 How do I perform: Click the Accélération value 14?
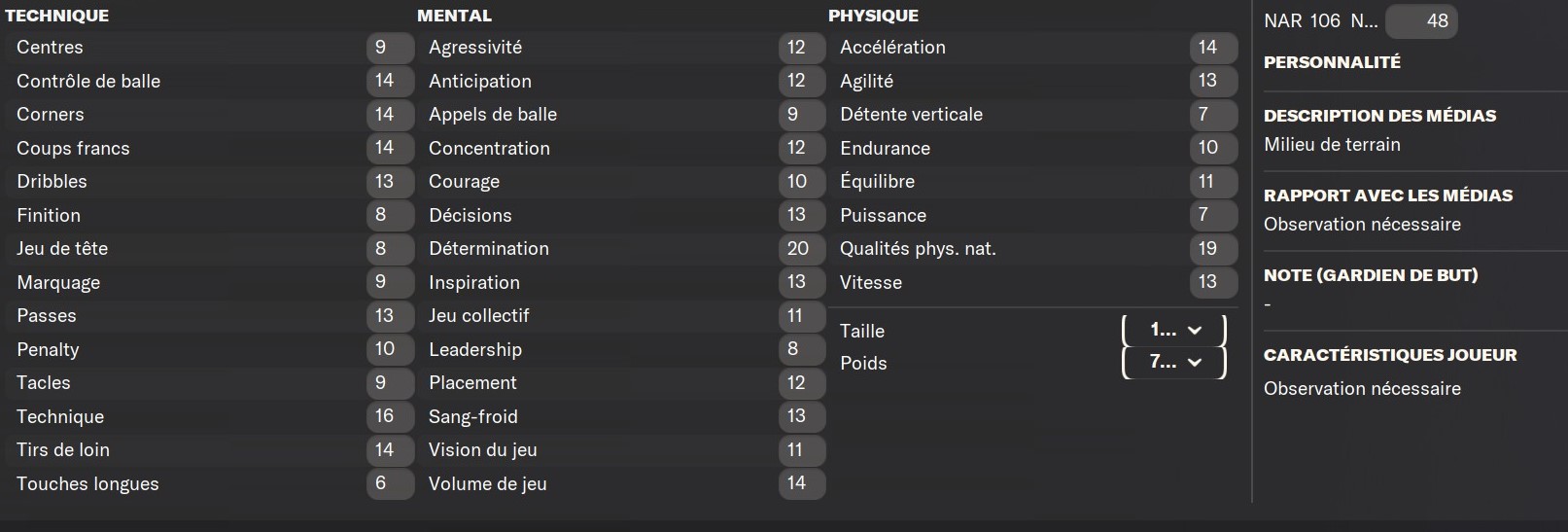click(1213, 48)
